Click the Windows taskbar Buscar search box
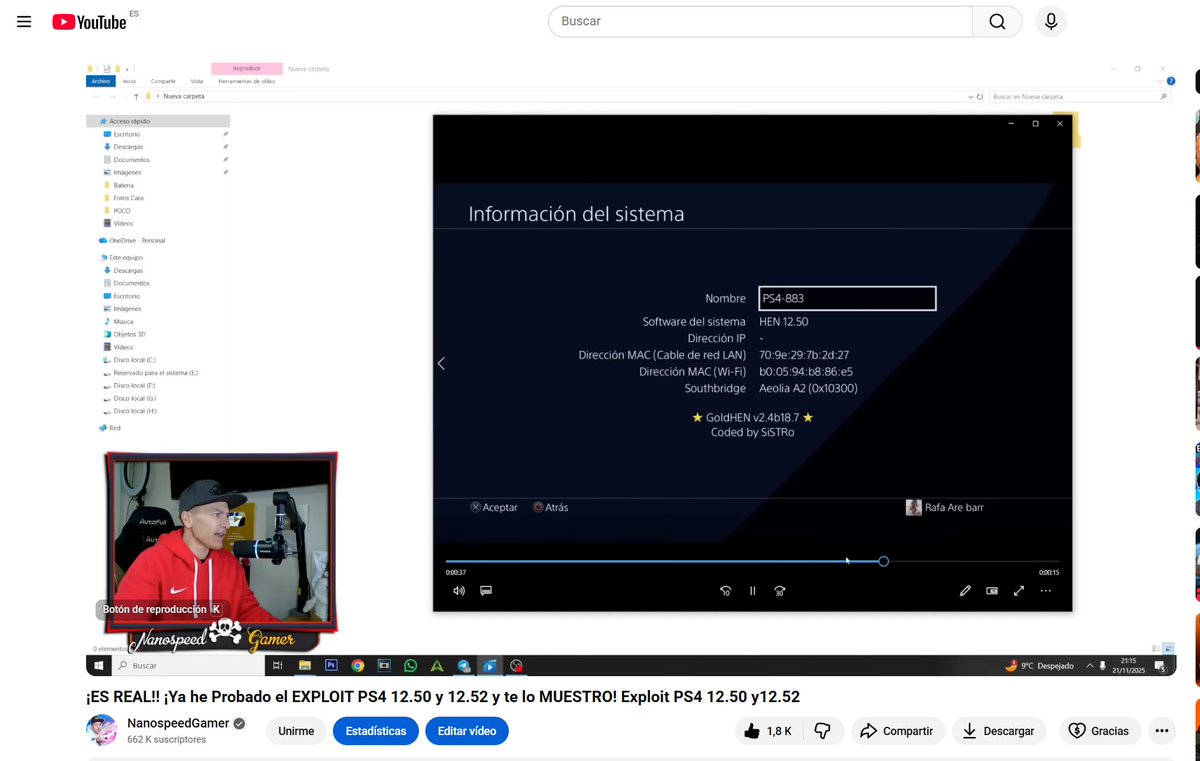1200x761 pixels. [187, 665]
